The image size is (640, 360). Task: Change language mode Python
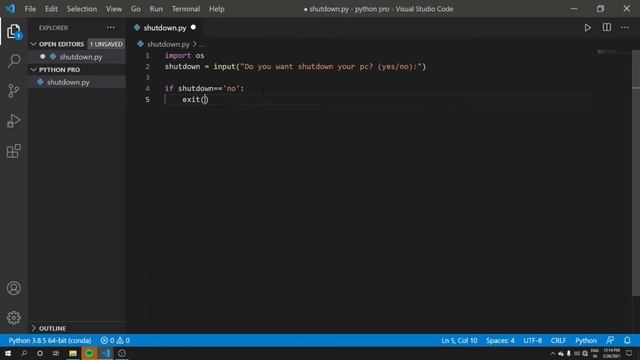click(586, 340)
